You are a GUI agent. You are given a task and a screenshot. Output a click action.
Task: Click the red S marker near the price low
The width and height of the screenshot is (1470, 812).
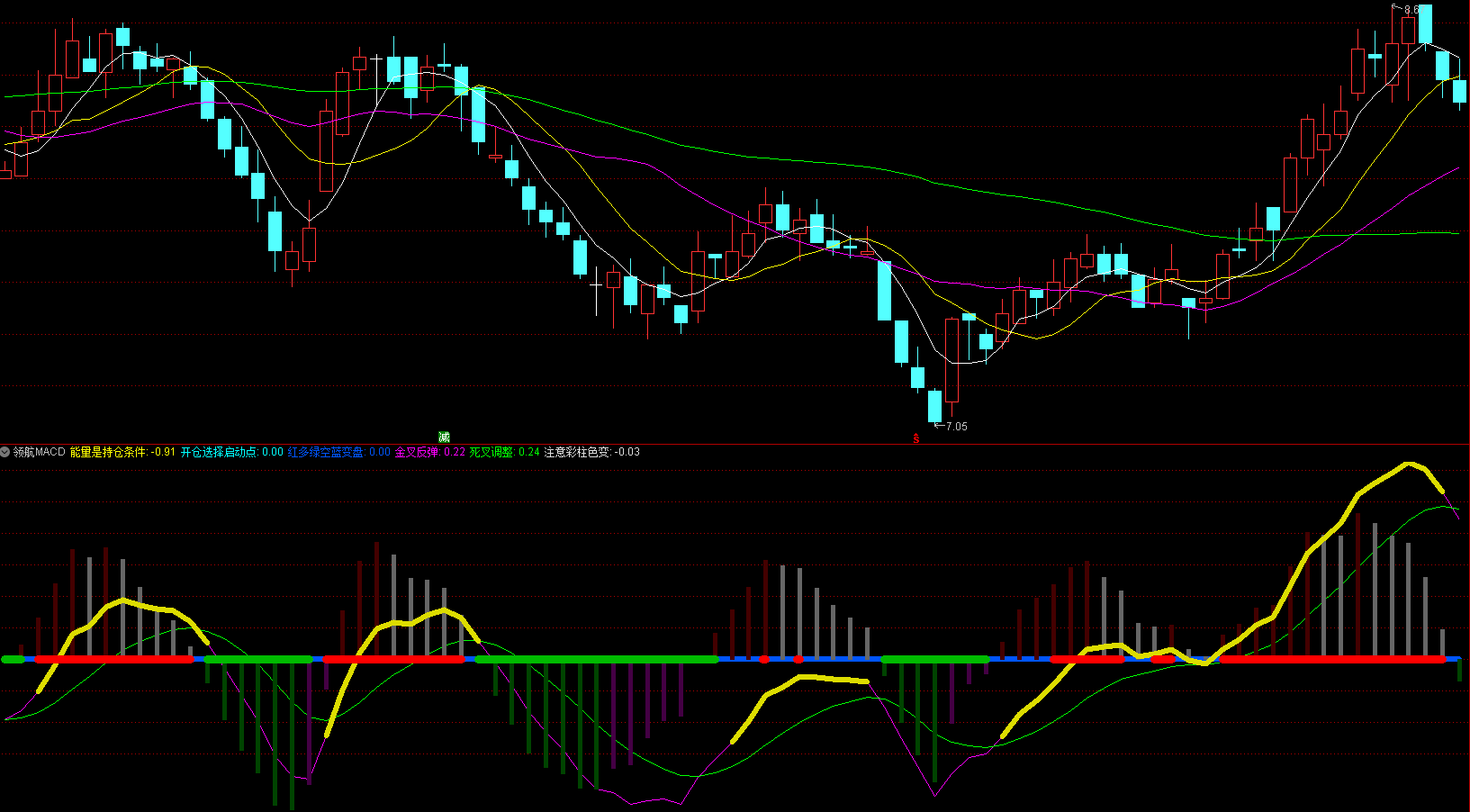[x=916, y=439]
